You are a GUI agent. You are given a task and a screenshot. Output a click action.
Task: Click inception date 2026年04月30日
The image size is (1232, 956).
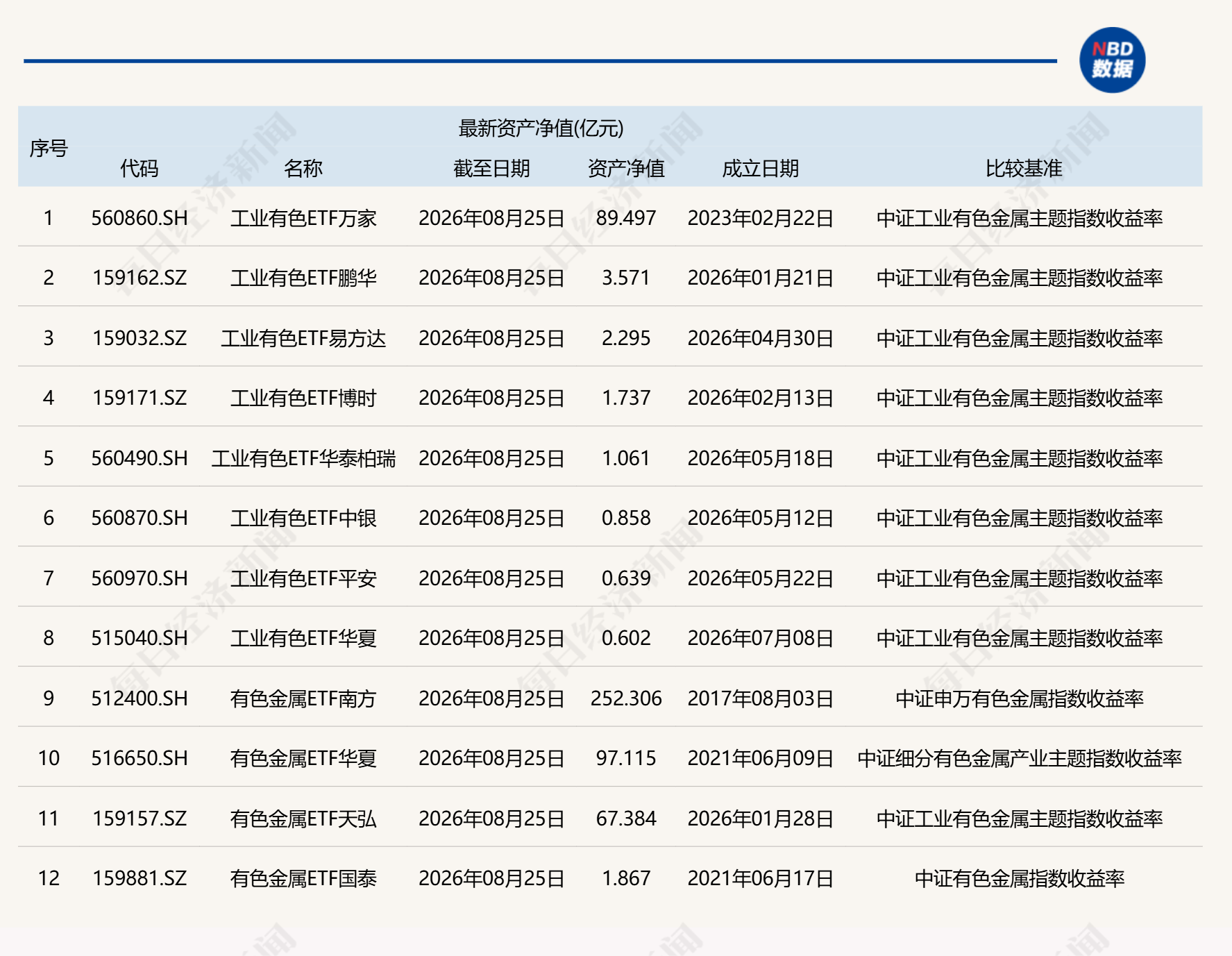pyautogui.click(x=761, y=338)
